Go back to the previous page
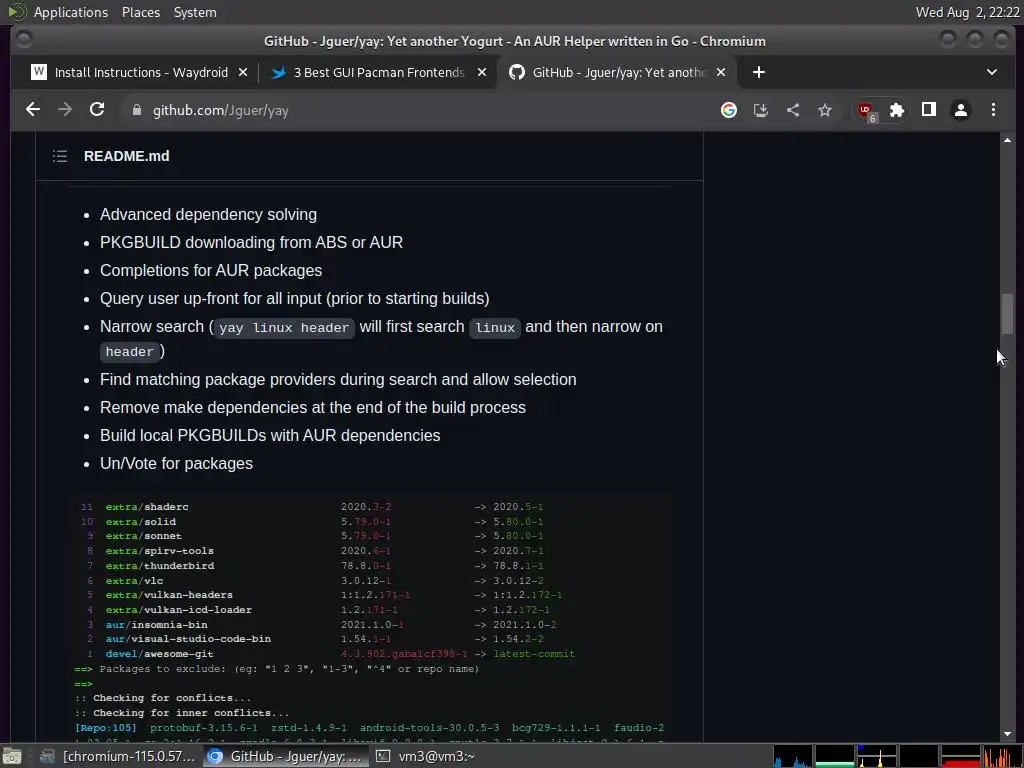 (x=33, y=110)
